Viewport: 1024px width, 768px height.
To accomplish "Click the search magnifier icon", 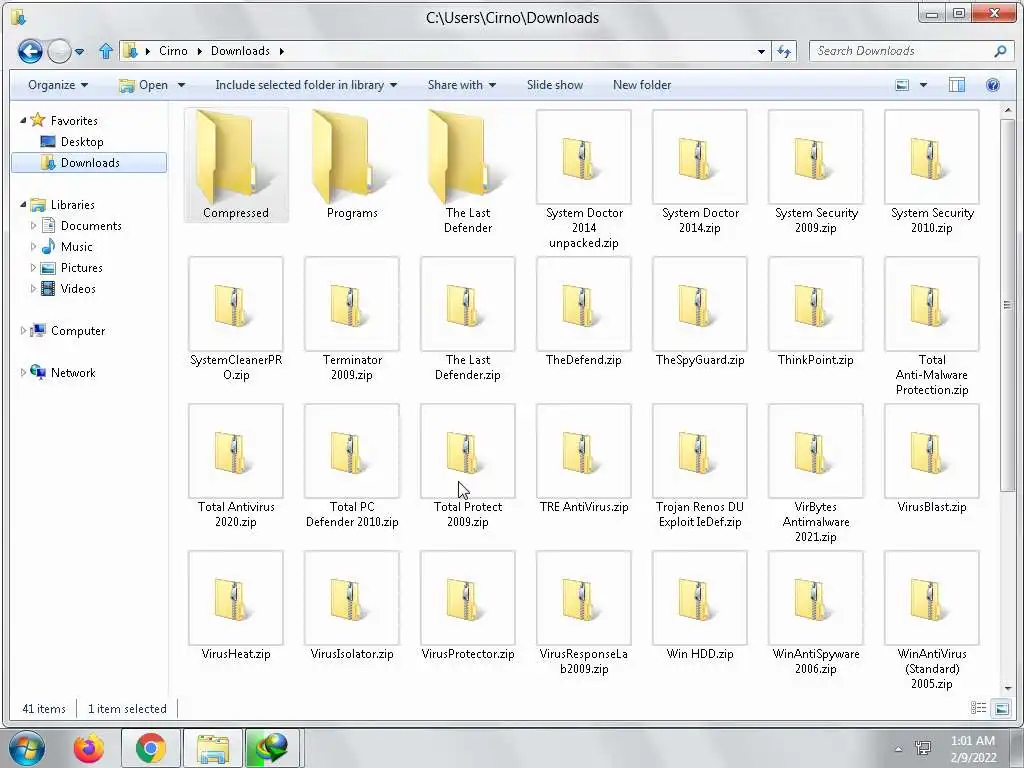I will pyautogui.click(x=1000, y=51).
